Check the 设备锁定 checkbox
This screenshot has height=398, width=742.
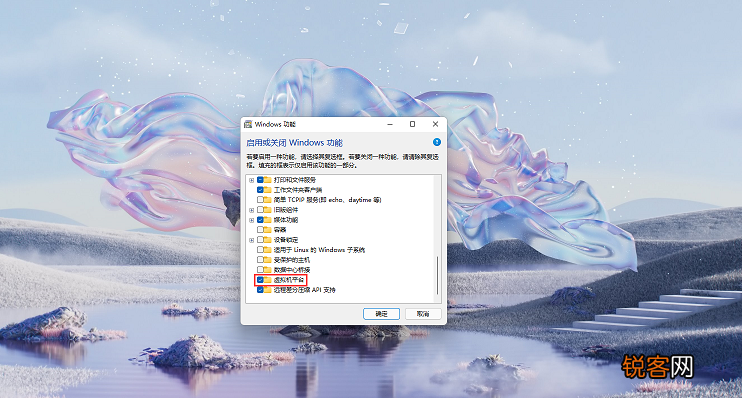pos(260,240)
